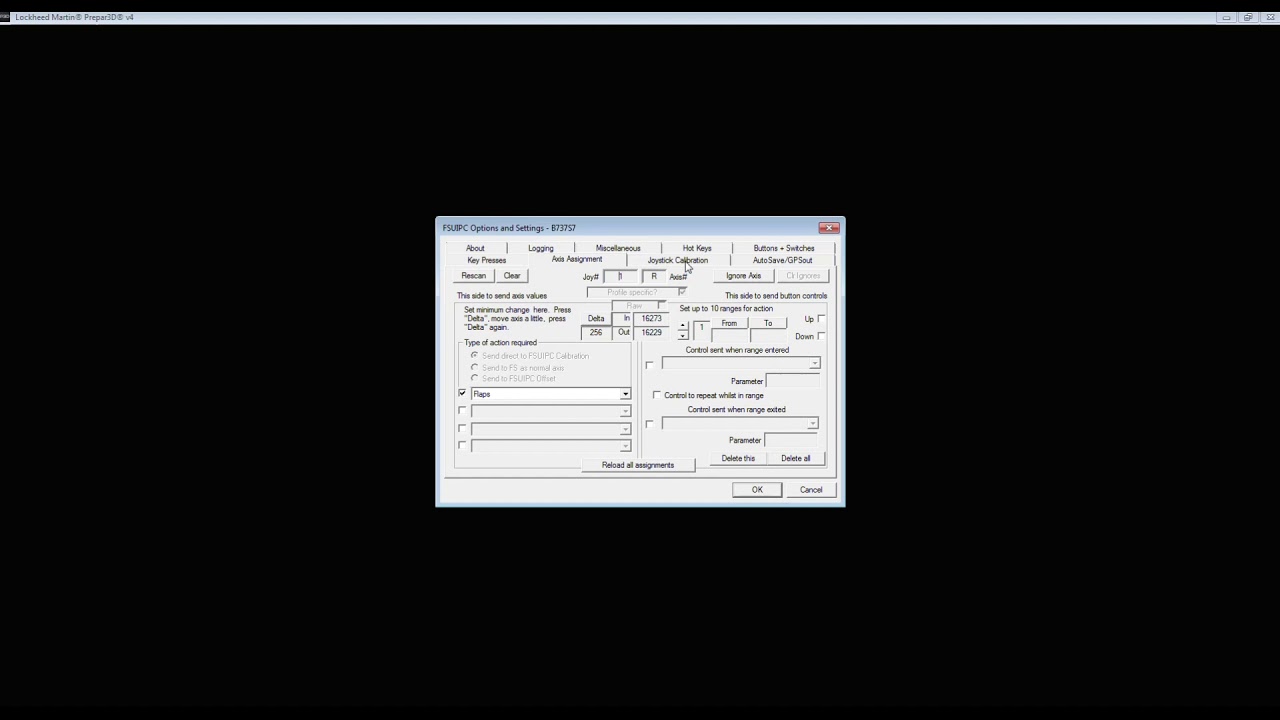Check the range entered control checkbox
The image size is (1280, 720).
pyautogui.click(x=649, y=364)
